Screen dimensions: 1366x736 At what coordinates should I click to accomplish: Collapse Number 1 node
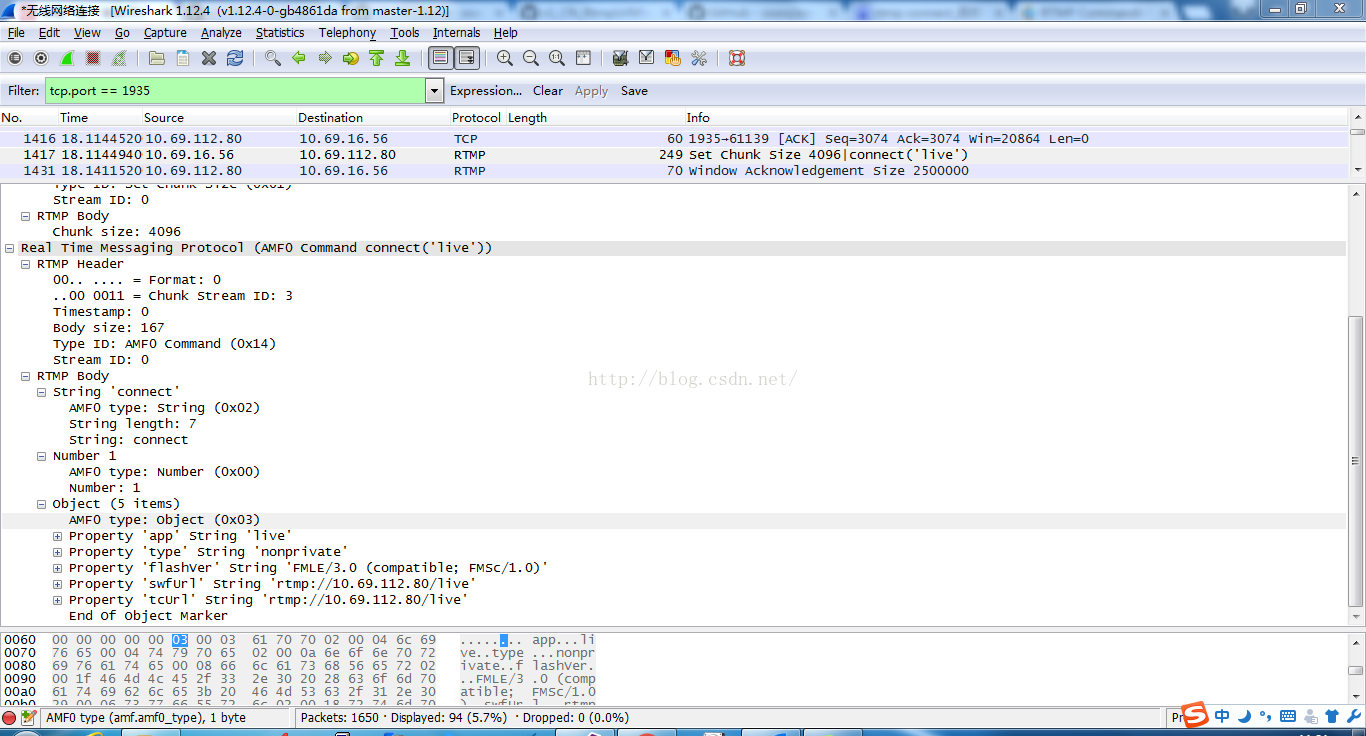pos(42,456)
